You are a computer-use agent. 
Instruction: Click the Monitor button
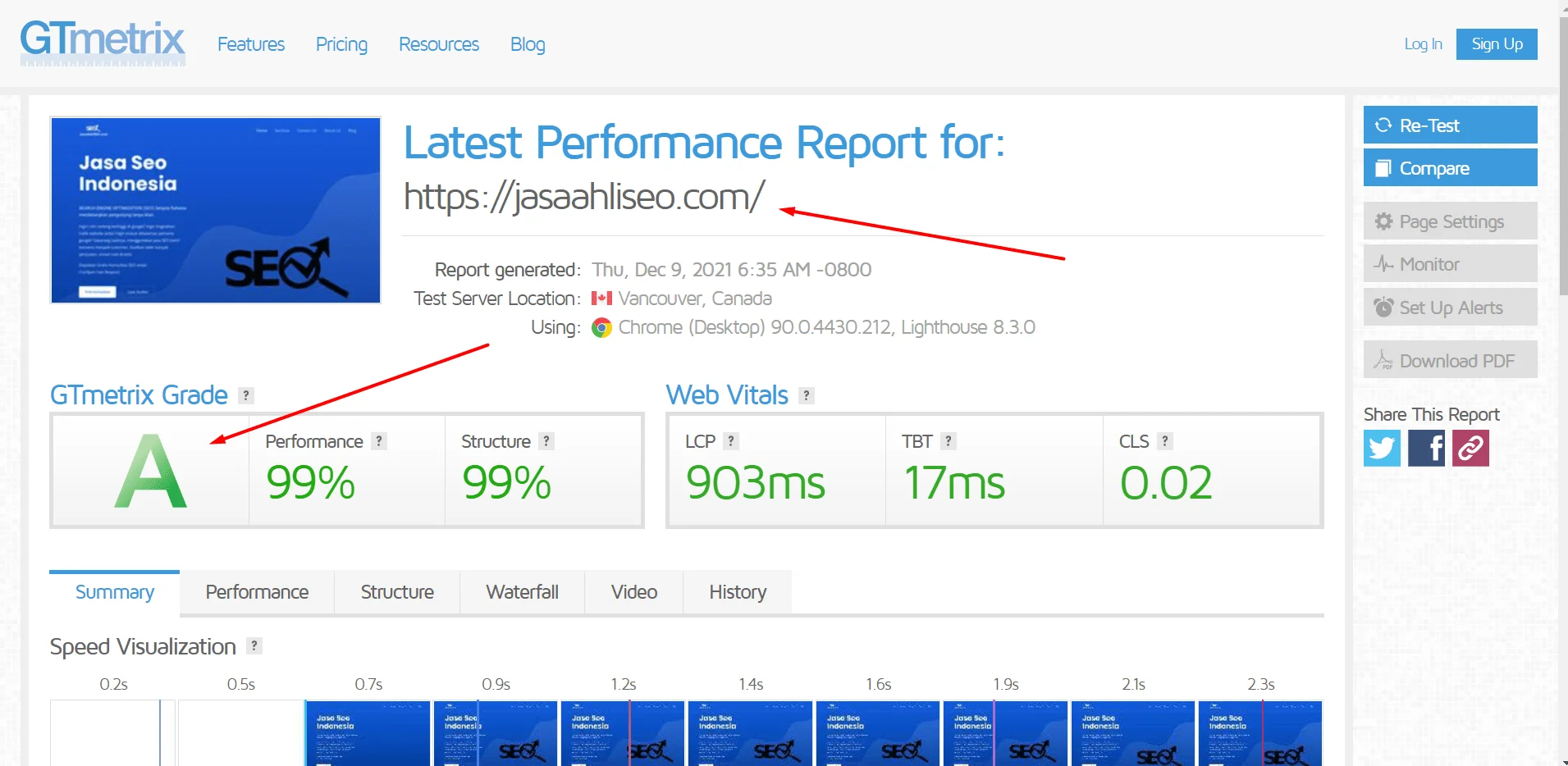[x=1450, y=263]
